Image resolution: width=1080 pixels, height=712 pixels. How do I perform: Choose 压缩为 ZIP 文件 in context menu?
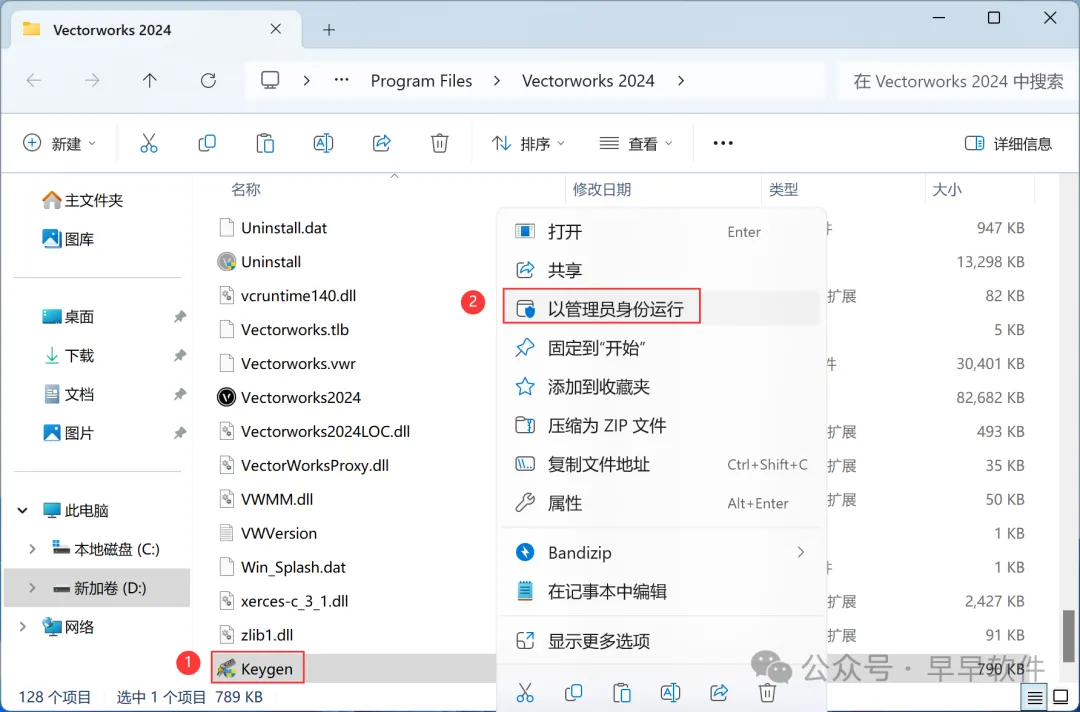pos(661,426)
